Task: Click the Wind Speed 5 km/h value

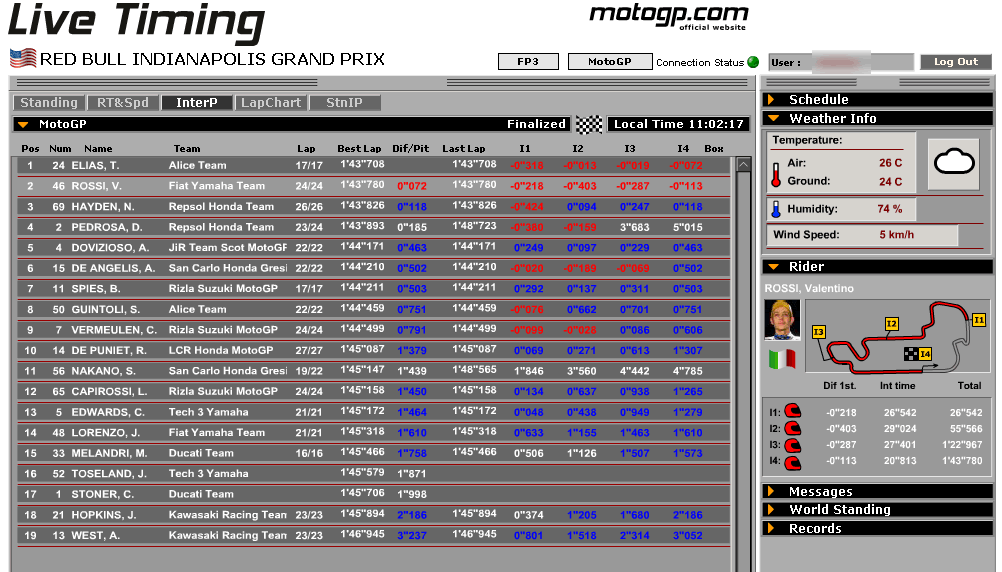Action: click(x=897, y=235)
